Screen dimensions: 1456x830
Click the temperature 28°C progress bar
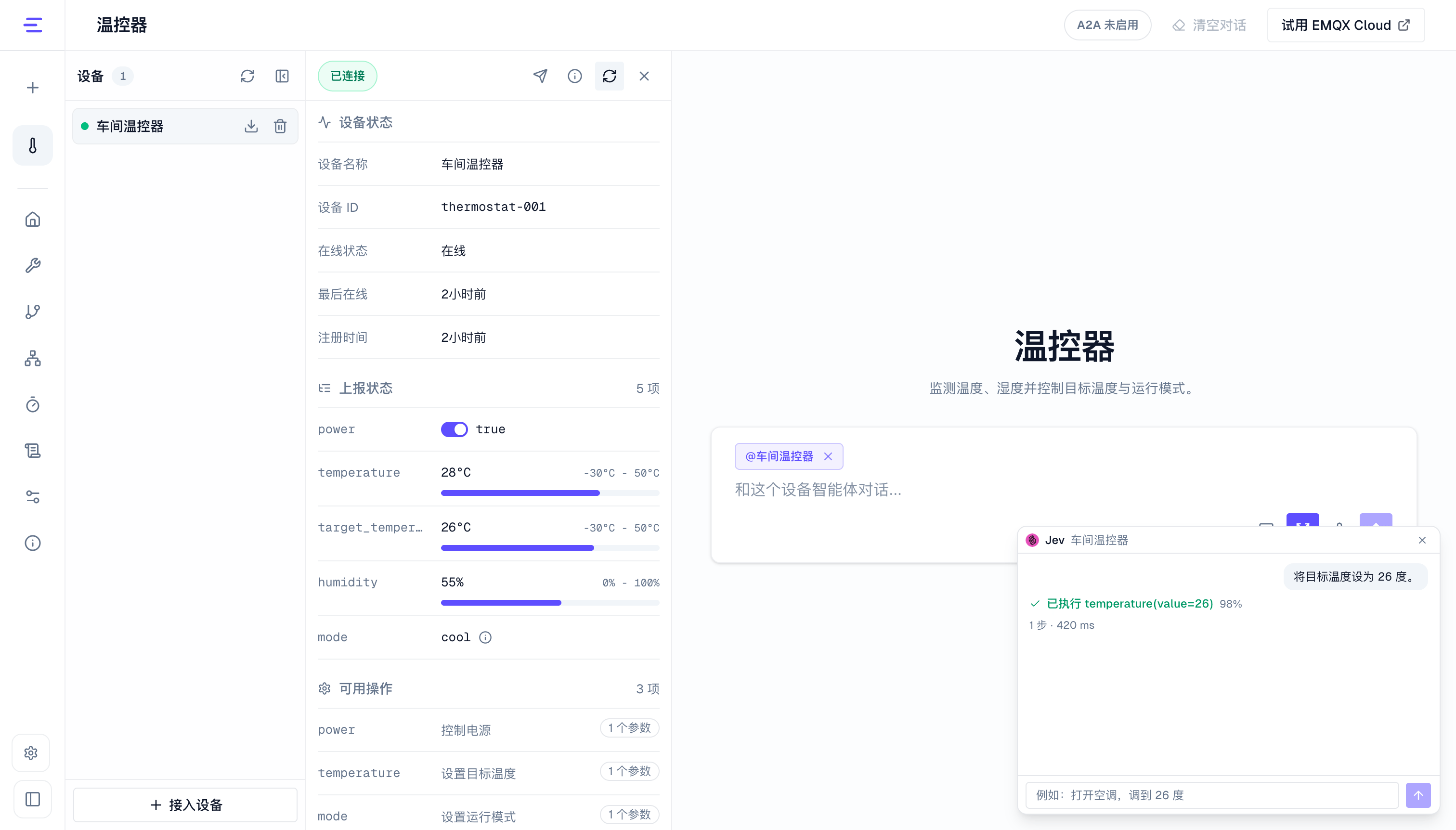click(550, 493)
